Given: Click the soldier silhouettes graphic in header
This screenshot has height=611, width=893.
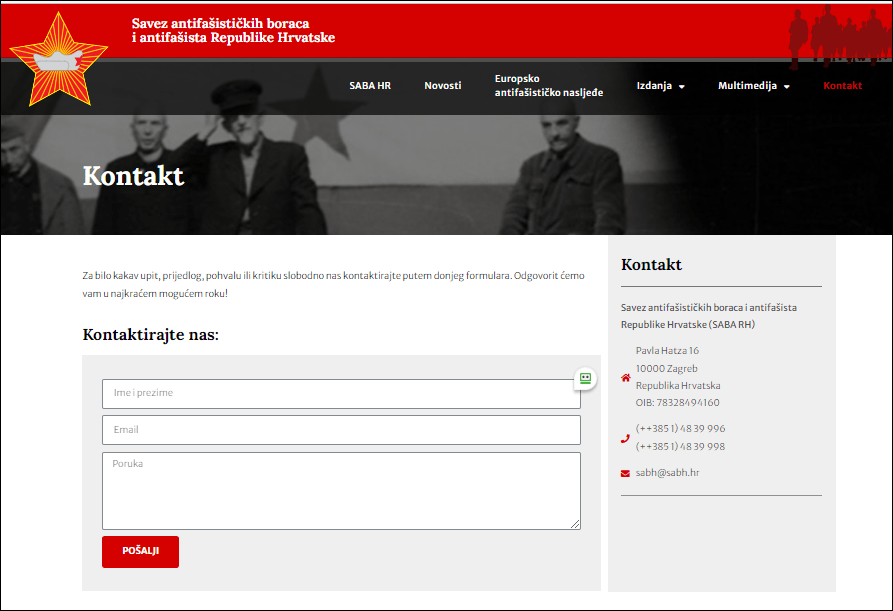Looking at the screenshot, I should click(x=836, y=32).
